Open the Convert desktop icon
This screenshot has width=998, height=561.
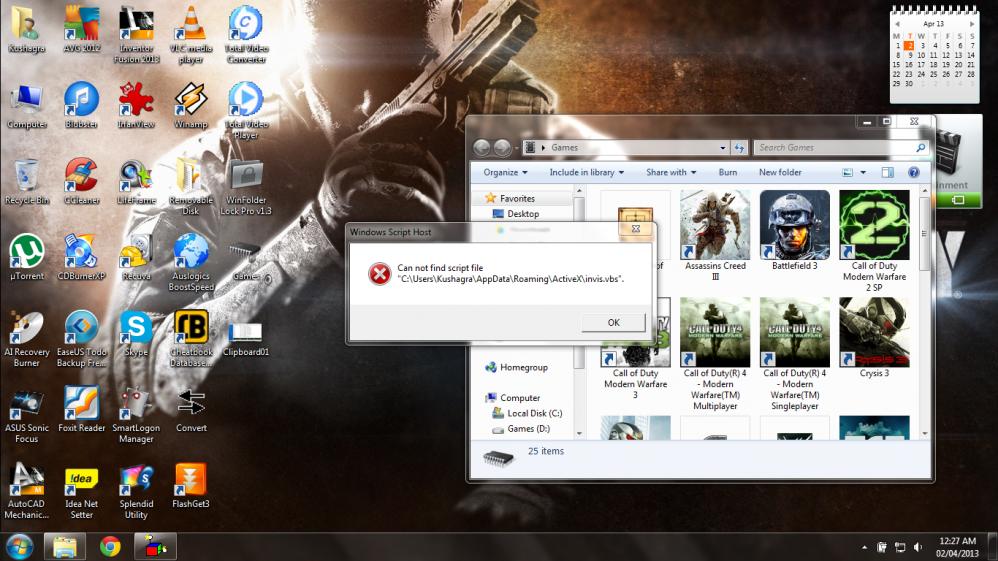[191, 409]
